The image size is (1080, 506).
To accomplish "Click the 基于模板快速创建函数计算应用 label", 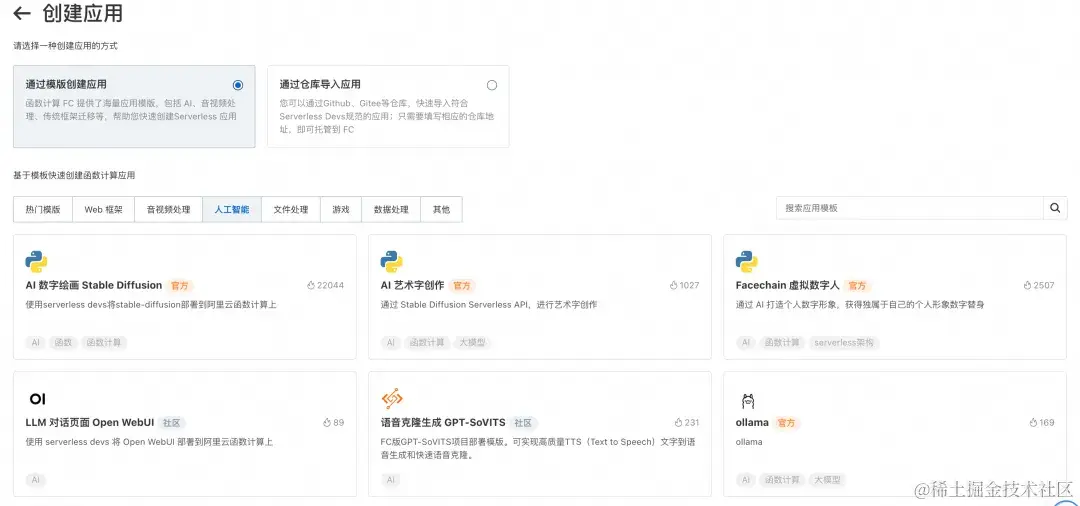I will 74,175.
